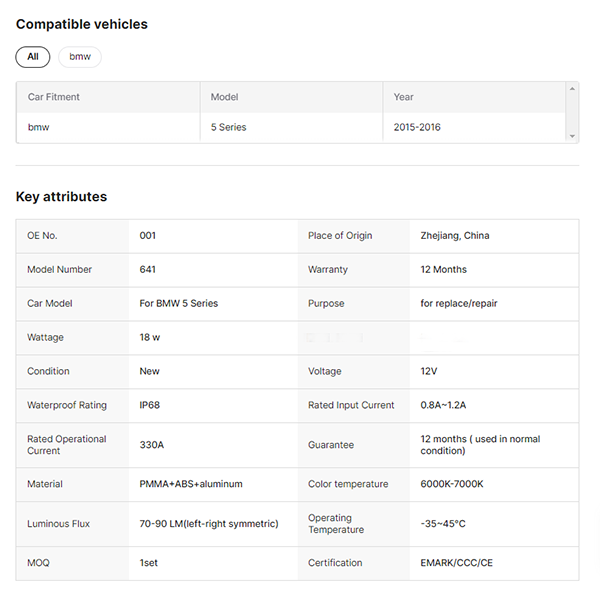Click the 5 Series model cell
The width and height of the screenshot is (600, 600).
tap(229, 127)
